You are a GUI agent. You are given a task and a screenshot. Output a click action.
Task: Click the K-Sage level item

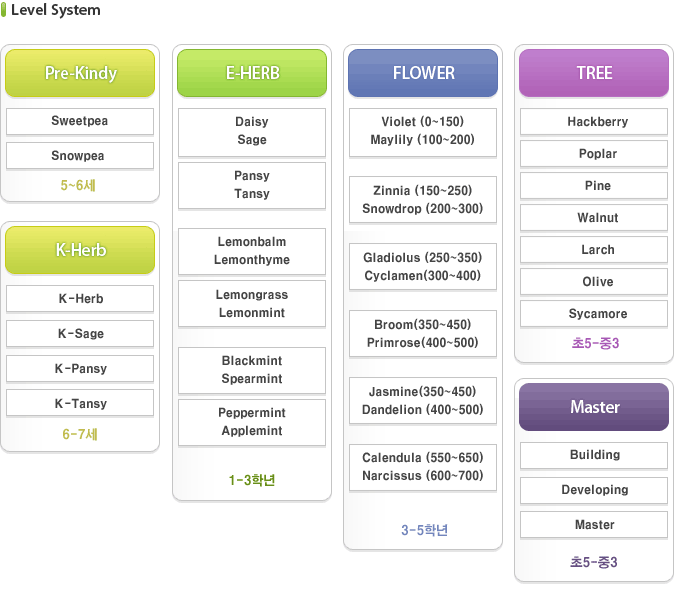click(x=80, y=334)
